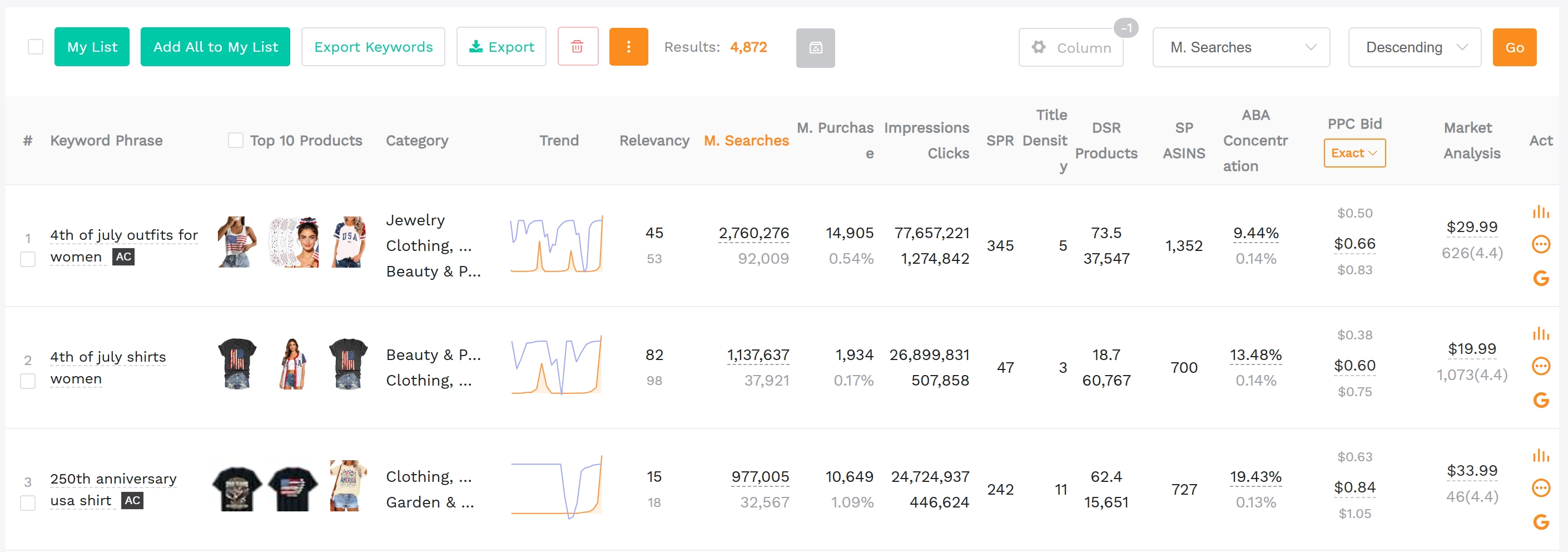Viewport: 1568px width, 552px height.
Task: Click the Relevancy column header
Action: [x=654, y=141]
